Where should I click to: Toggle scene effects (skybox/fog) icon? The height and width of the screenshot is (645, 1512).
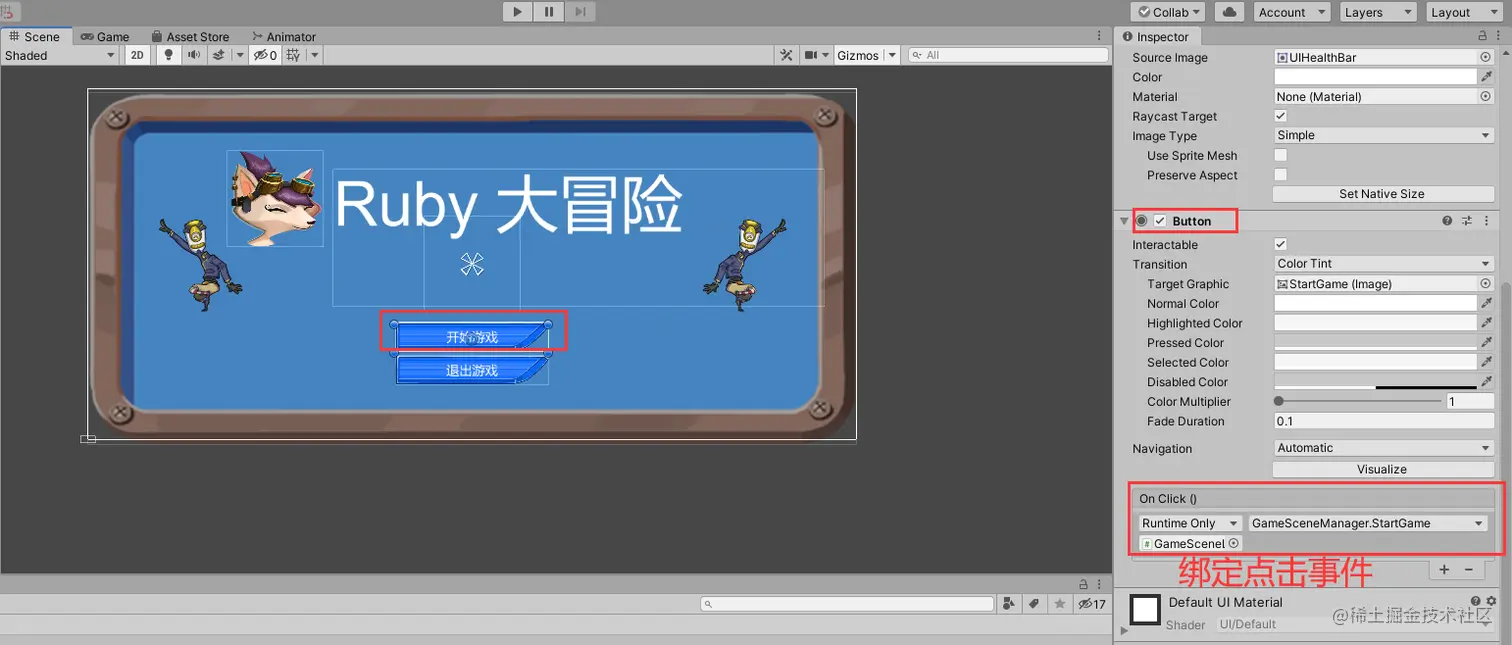(217, 55)
